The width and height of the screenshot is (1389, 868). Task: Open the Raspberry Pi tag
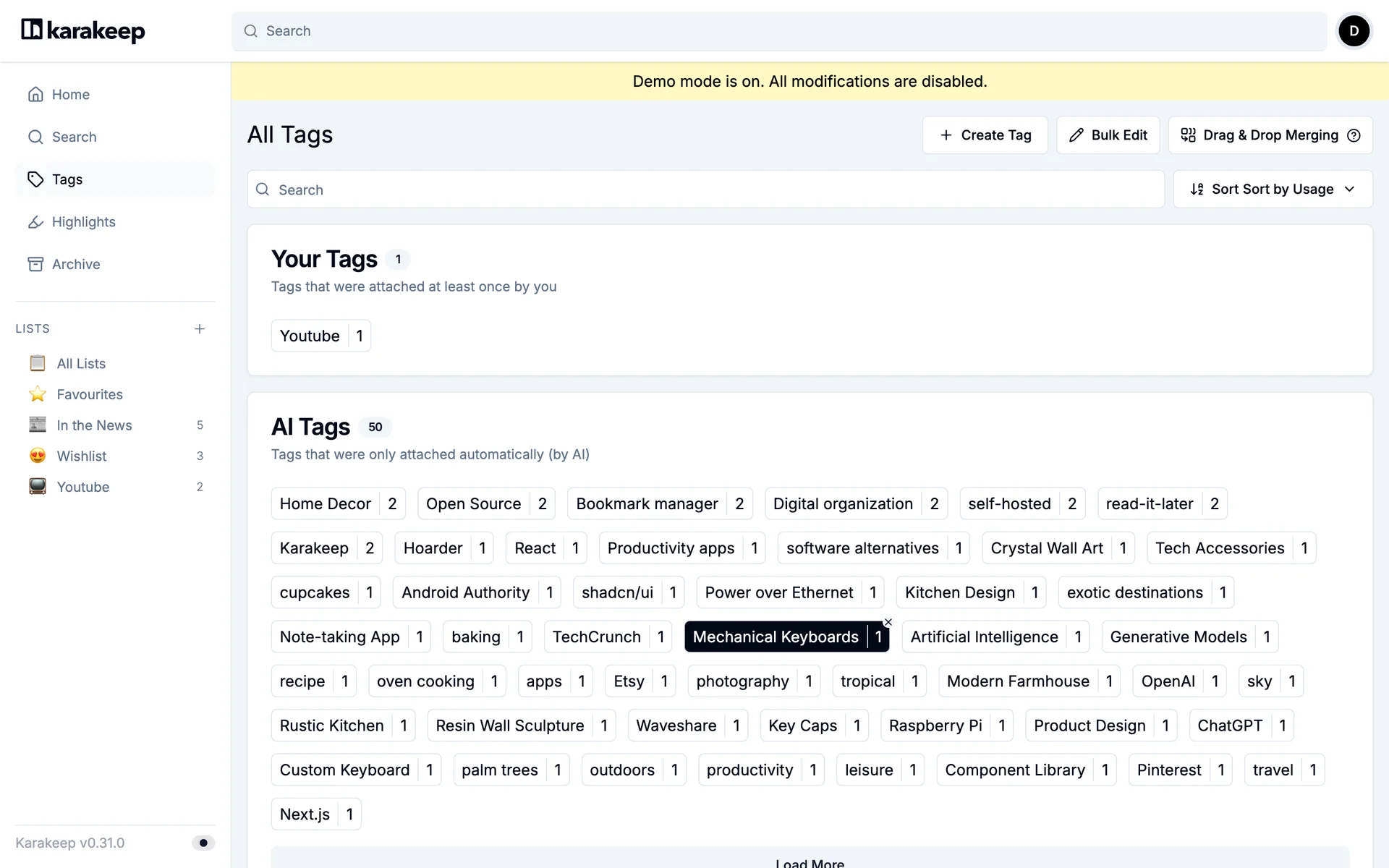click(x=947, y=726)
